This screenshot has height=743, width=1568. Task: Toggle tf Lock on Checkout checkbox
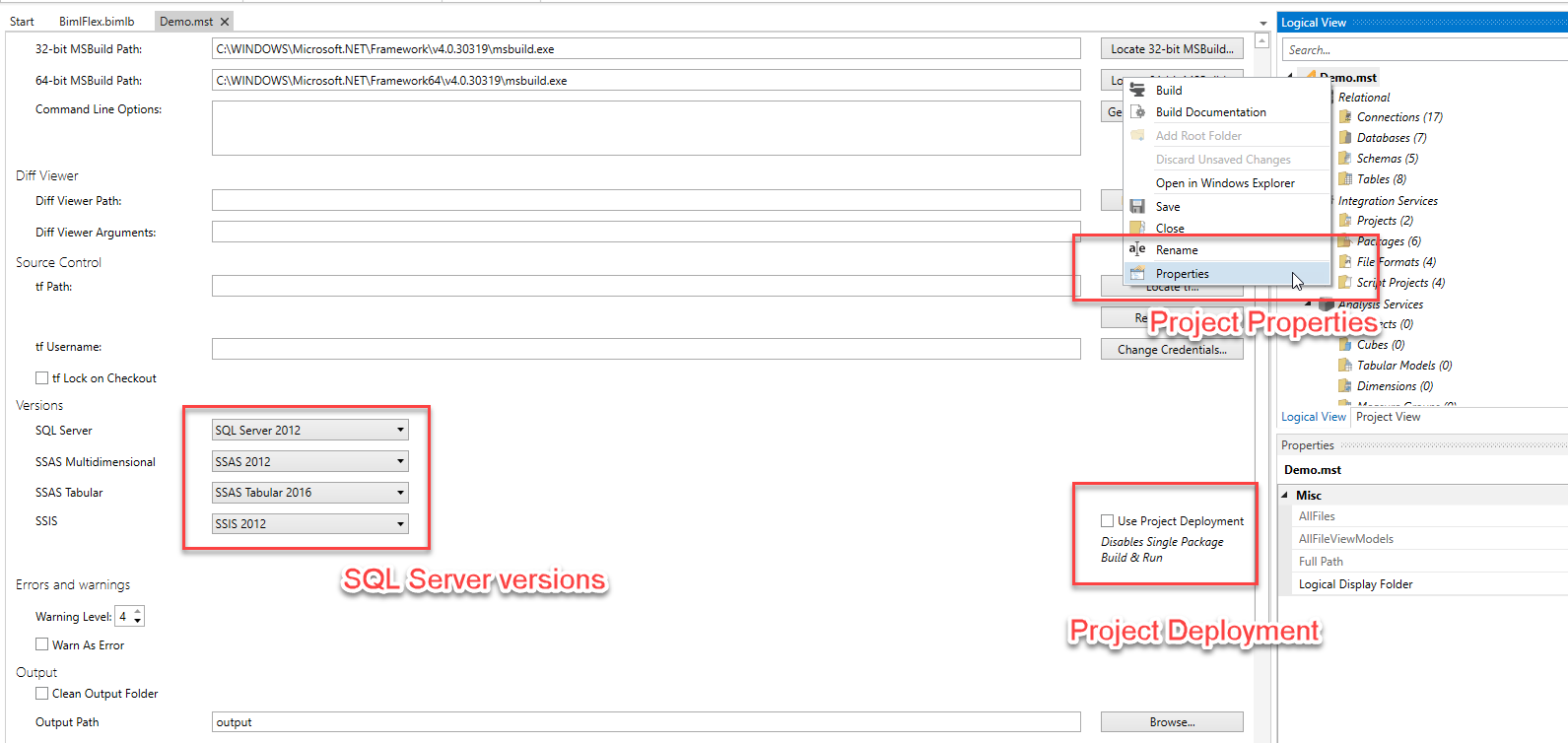42,377
